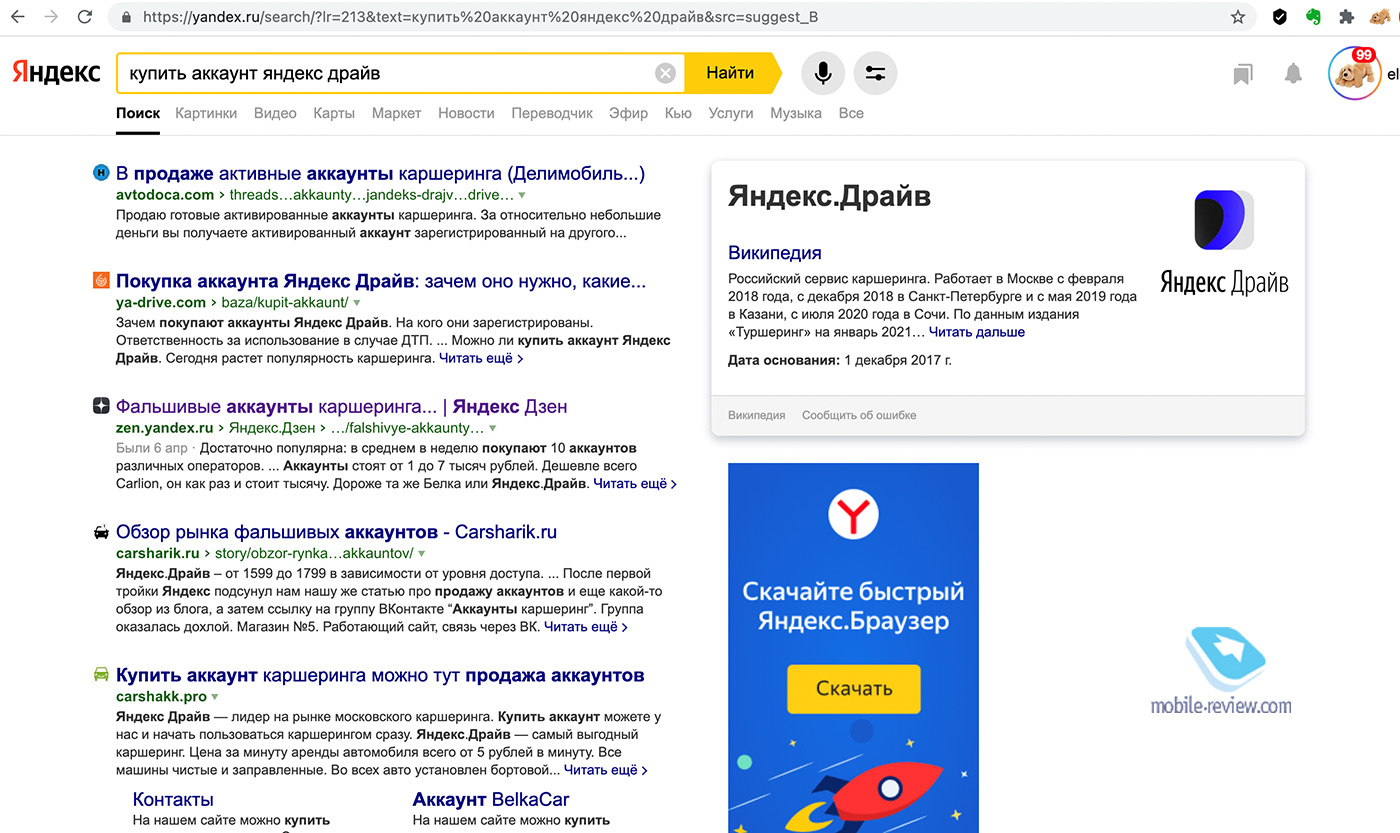Click the carsharik.ru car favicon
Image resolution: width=1400 pixels, height=833 pixels.
pos(101,532)
